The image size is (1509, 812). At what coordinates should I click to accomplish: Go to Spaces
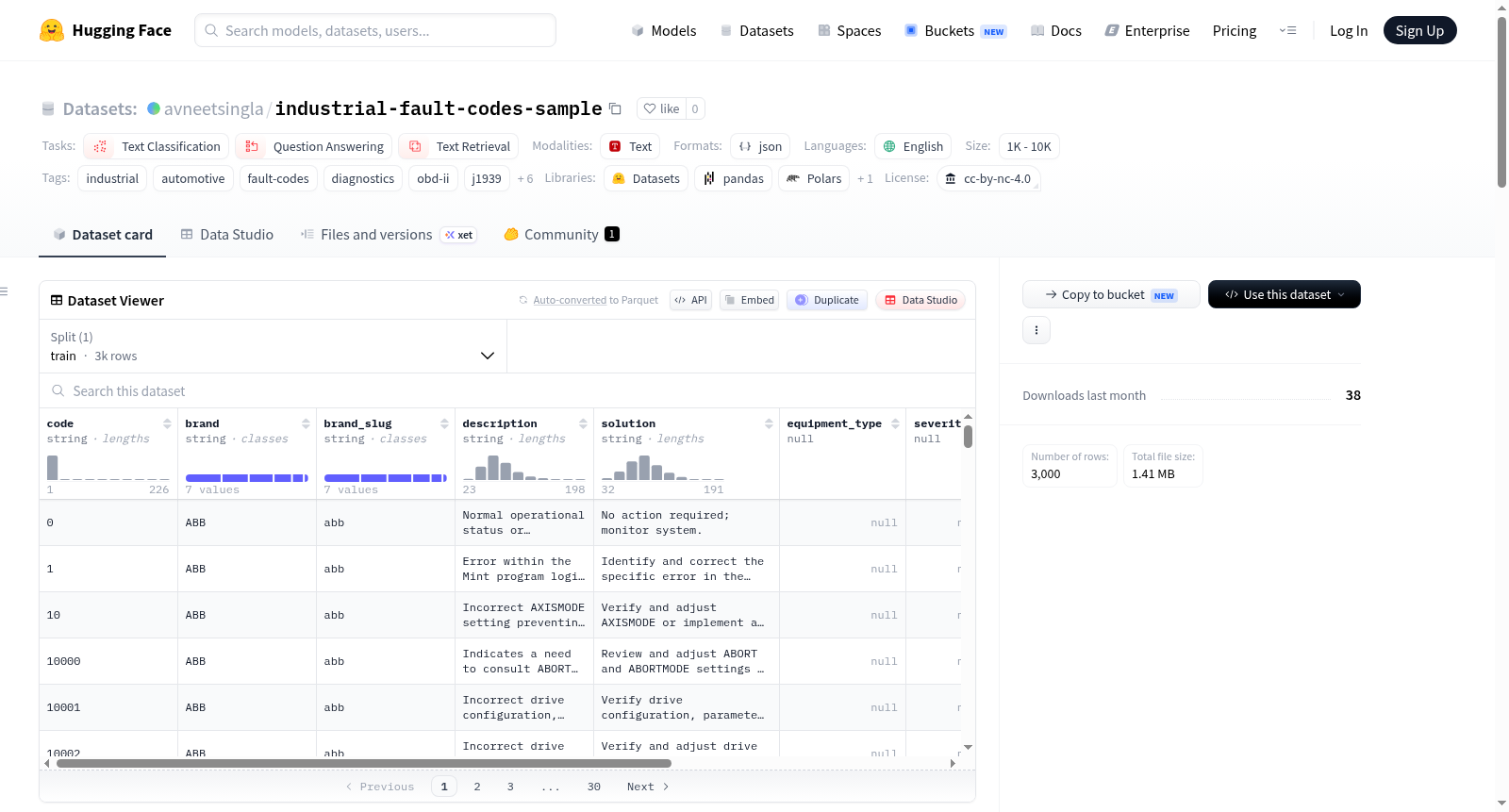pyautogui.click(x=849, y=31)
